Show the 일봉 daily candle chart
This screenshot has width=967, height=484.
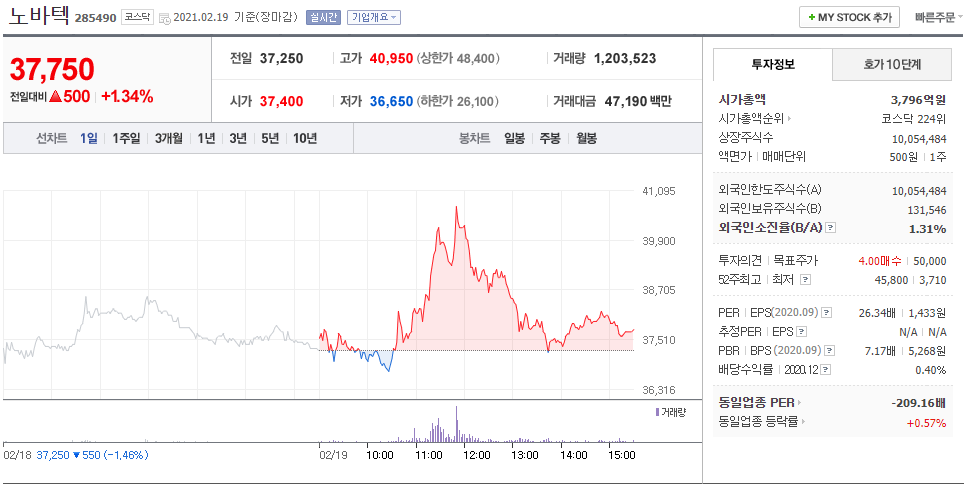point(514,138)
